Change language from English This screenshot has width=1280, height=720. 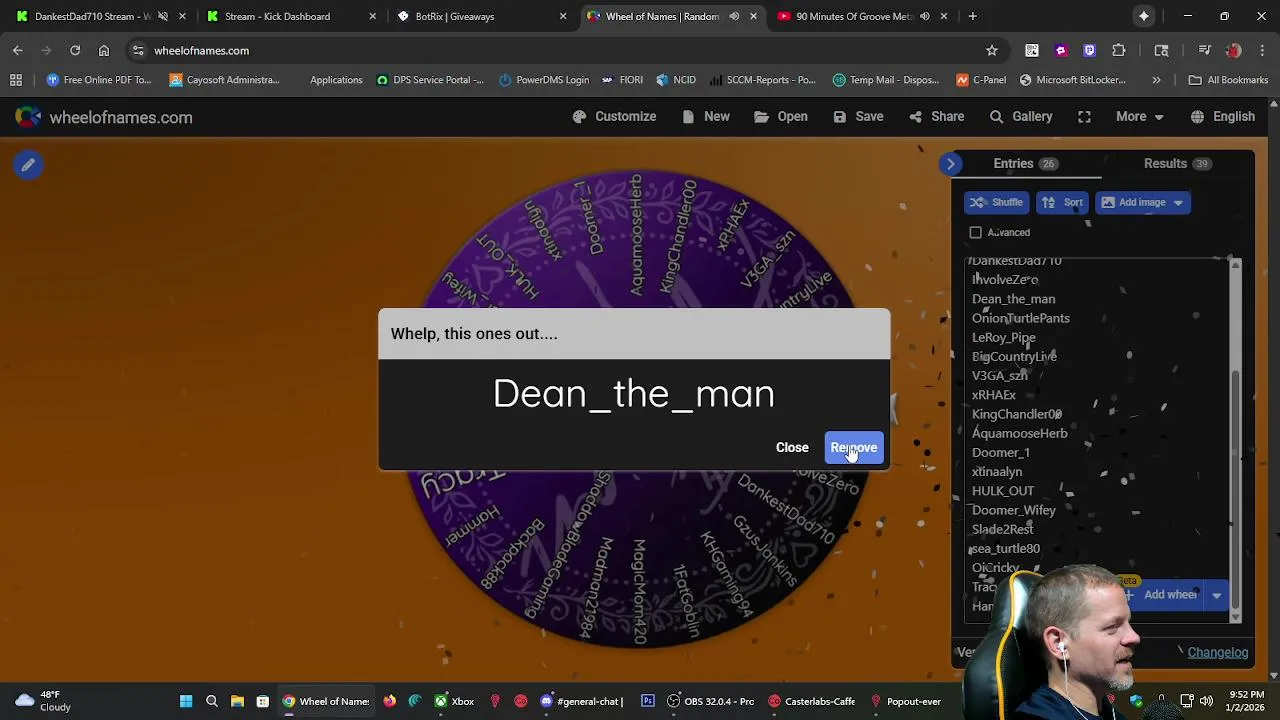pos(1223,117)
